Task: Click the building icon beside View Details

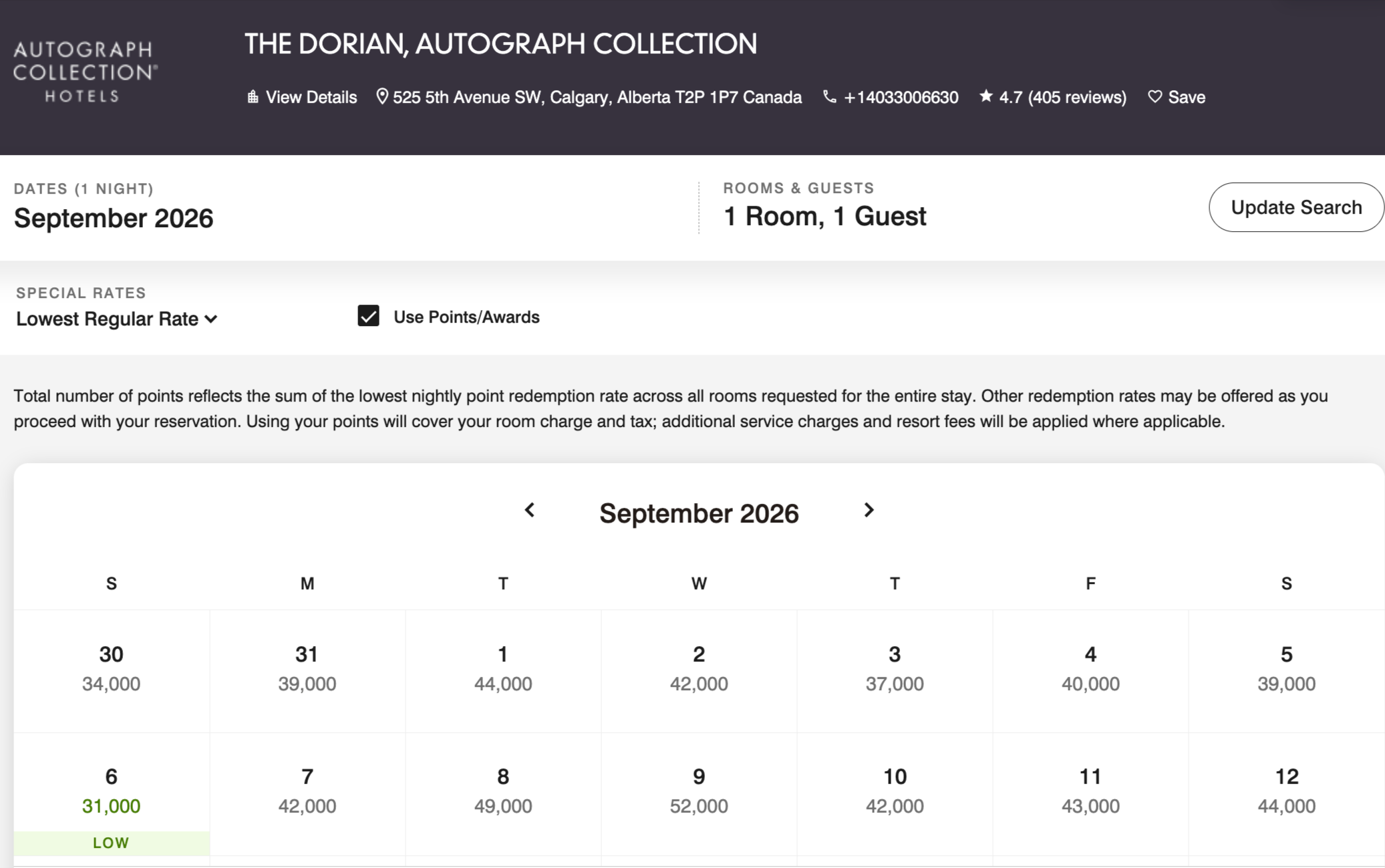Action: coord(253,97)
